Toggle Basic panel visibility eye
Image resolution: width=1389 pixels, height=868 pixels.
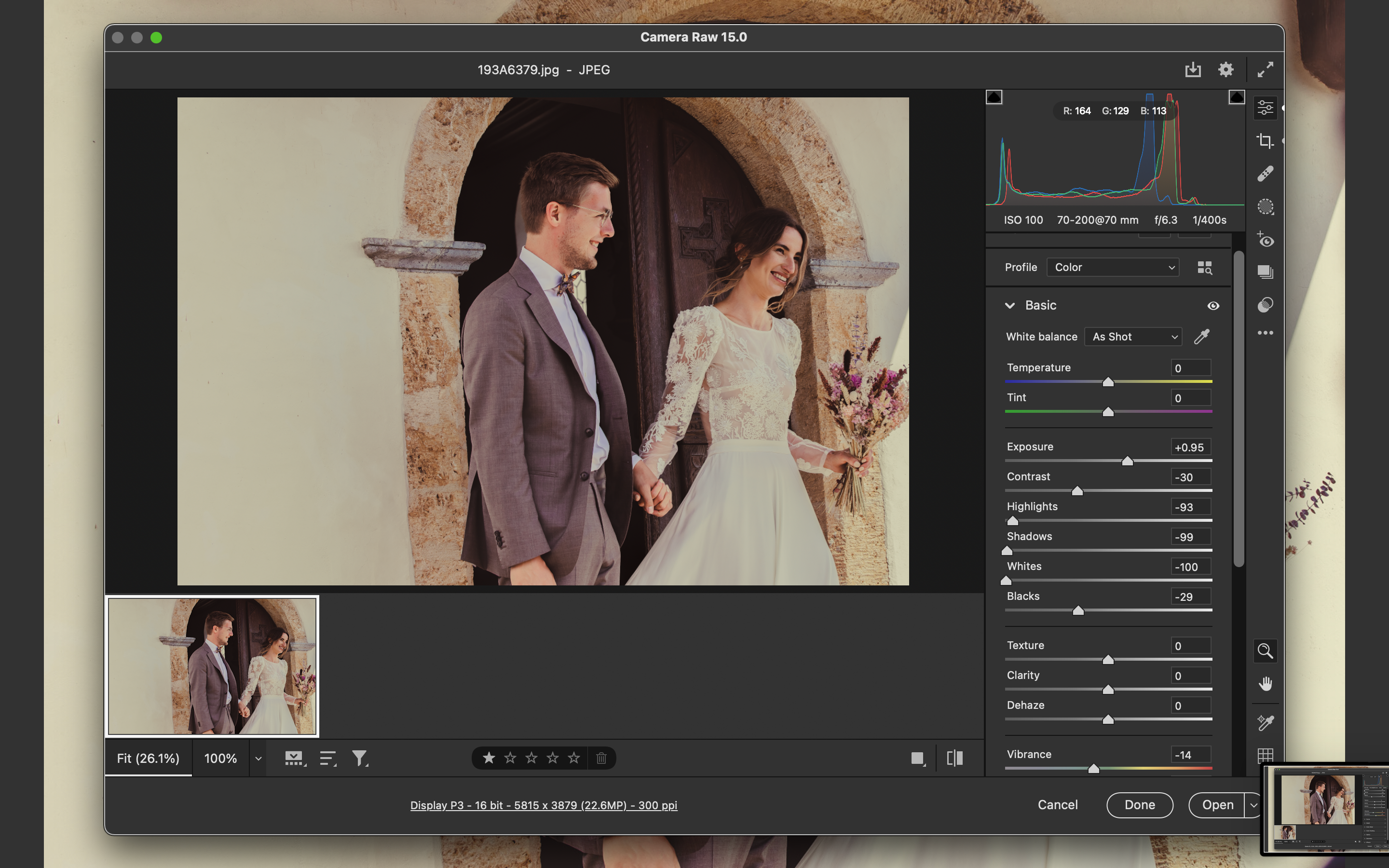click(1213, 306)
